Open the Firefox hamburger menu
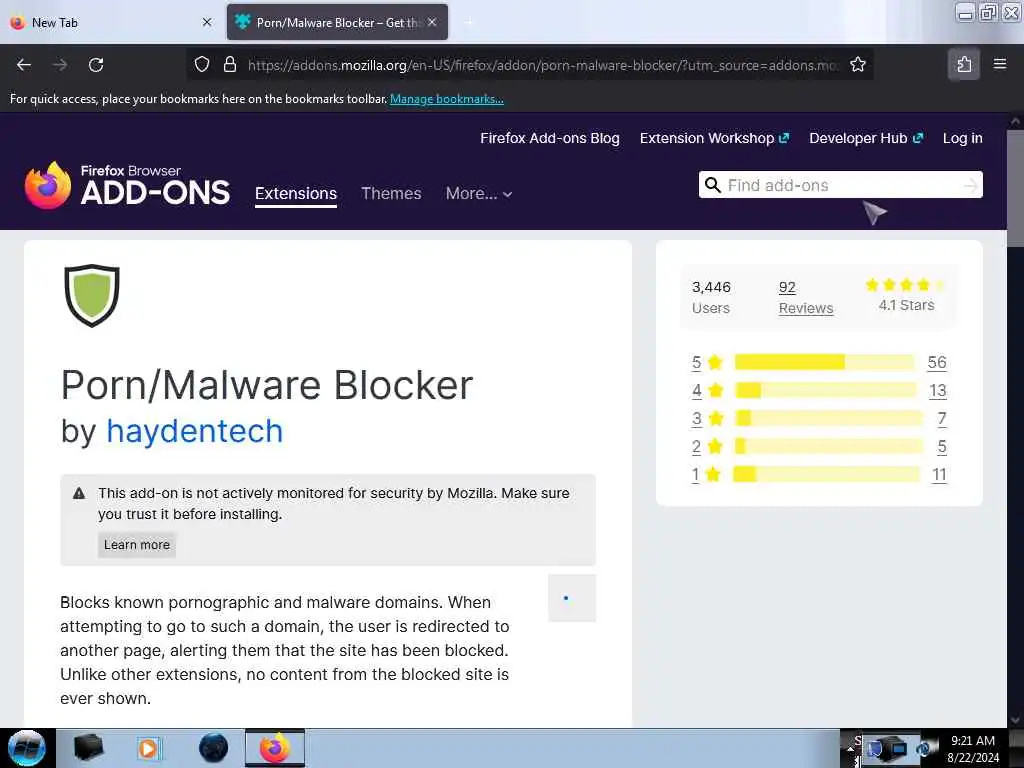The width and height of the screenshot is (1024, 768). click(x=1000, y=64)
